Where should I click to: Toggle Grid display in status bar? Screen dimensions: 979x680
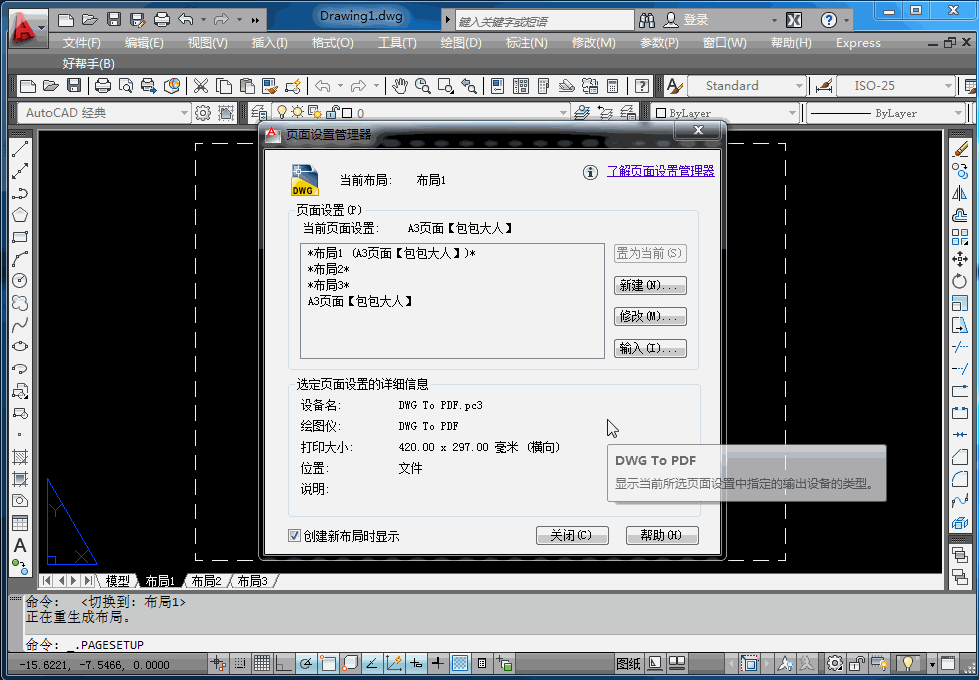point(262,663)
